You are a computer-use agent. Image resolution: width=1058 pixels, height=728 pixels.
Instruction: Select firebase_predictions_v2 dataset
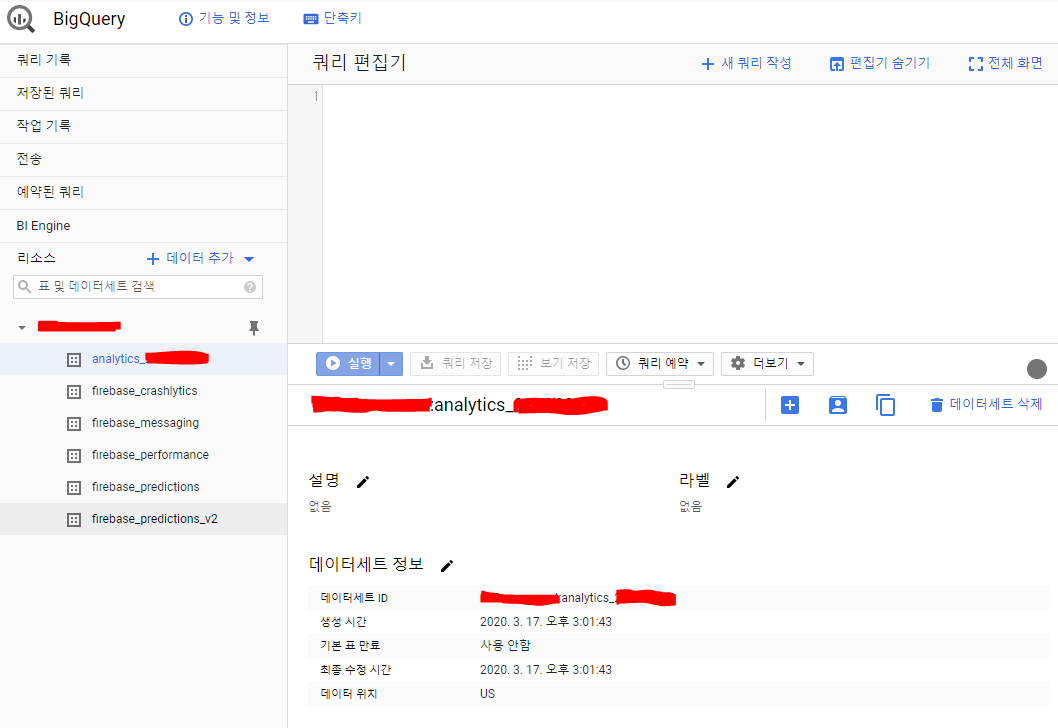(143, 519)
